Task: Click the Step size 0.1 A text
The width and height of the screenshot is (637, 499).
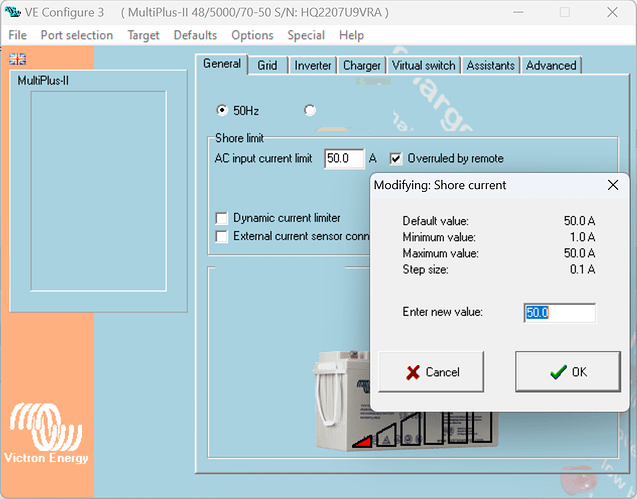Action: pos(583,269)
